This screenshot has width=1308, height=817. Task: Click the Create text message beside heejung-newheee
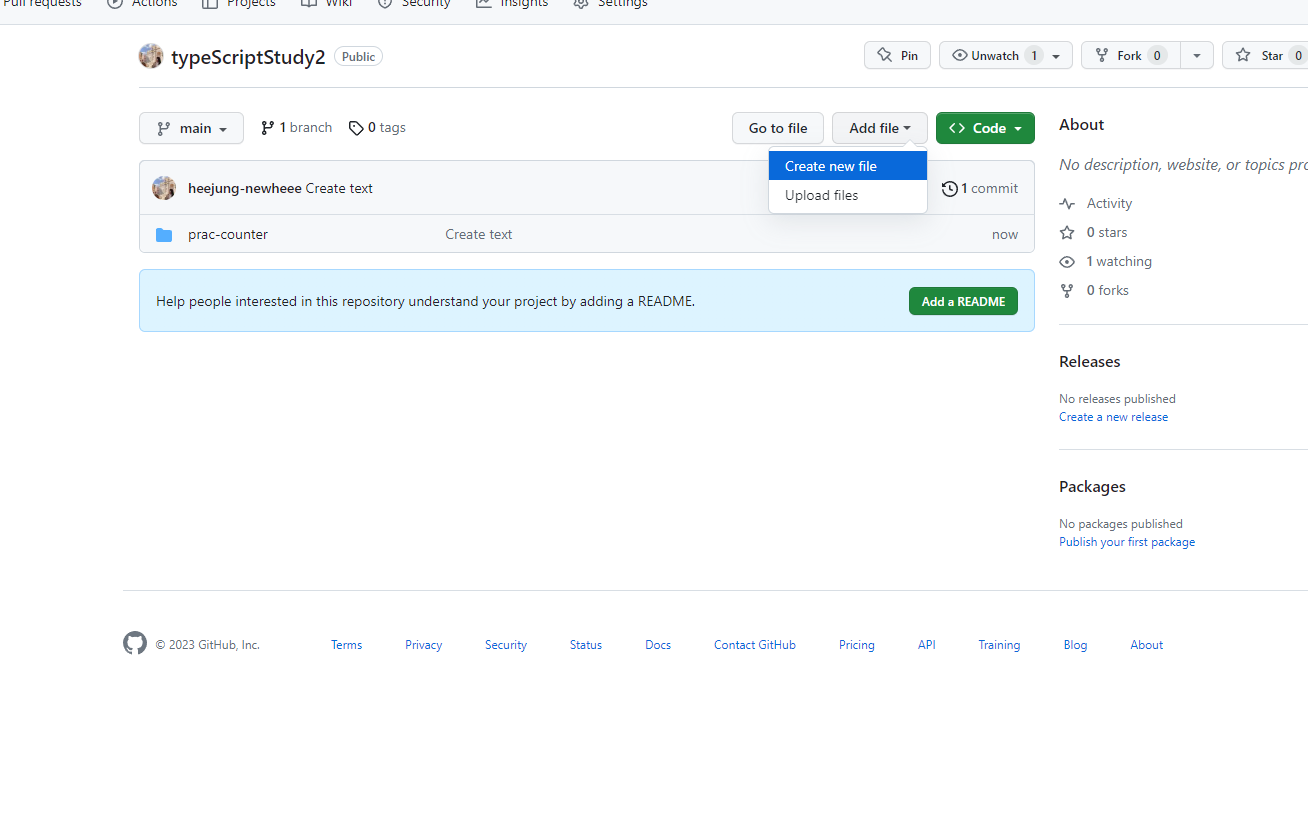pyautogui.click(x=339, y=188)
